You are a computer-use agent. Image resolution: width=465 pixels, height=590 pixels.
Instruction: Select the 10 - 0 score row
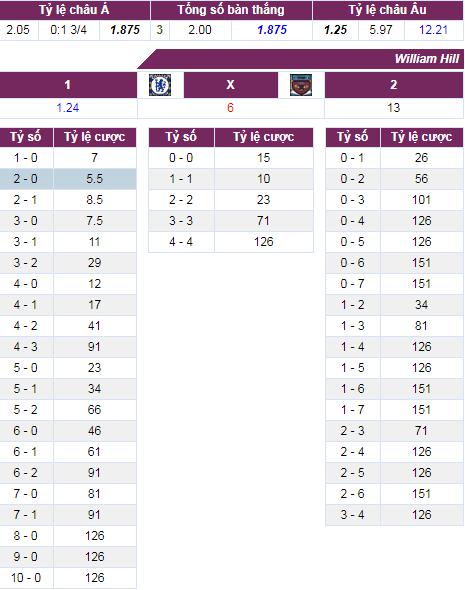point(68,578)
